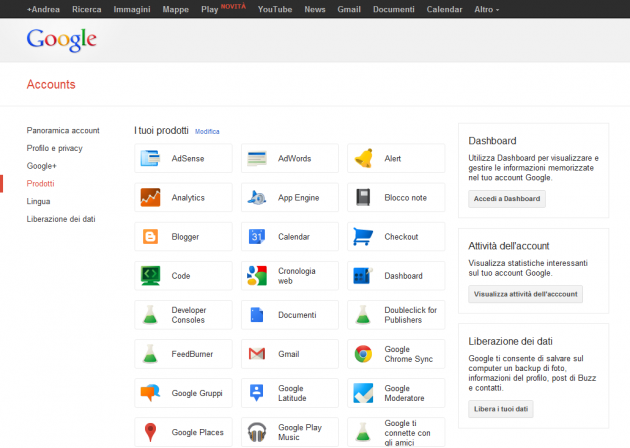
Task: Click the Blocco note notebook icon
Action: tap(363, 197)
